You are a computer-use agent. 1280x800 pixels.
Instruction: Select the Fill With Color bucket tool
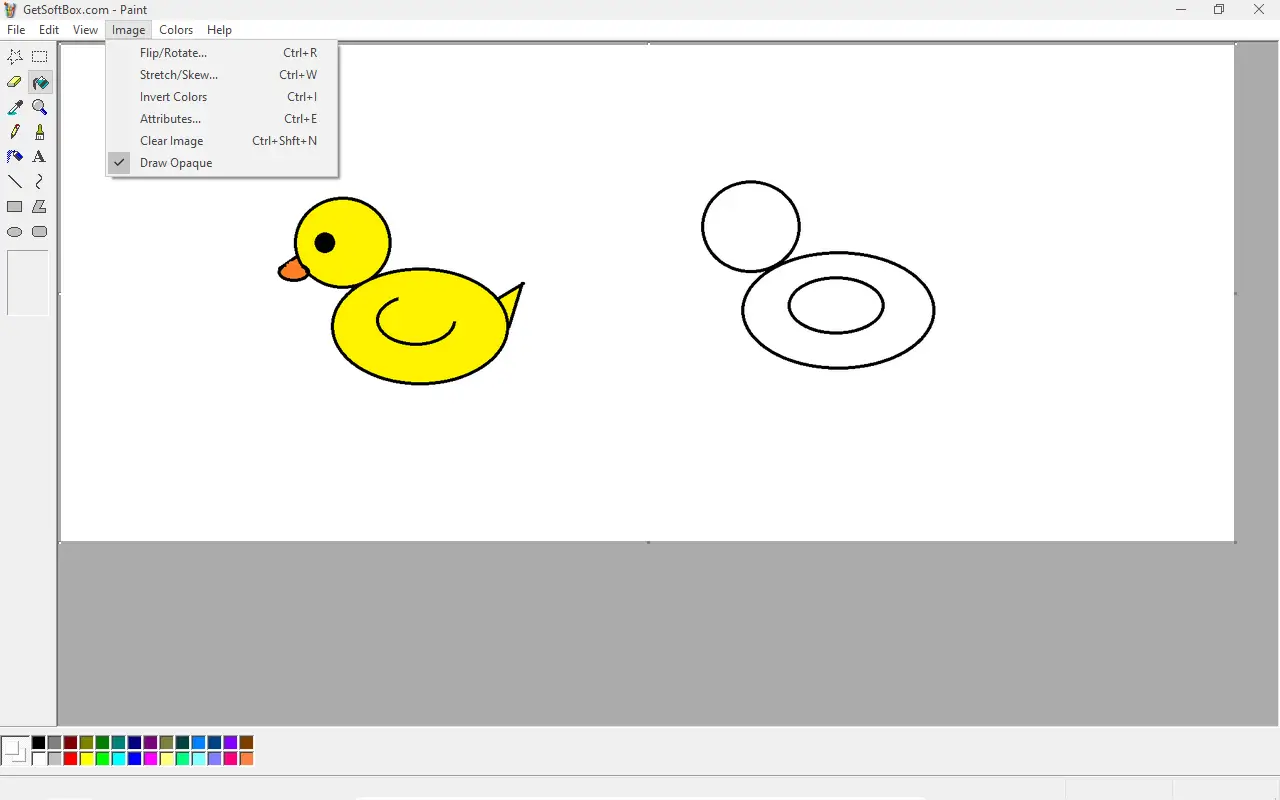click(x=40, y=82)
